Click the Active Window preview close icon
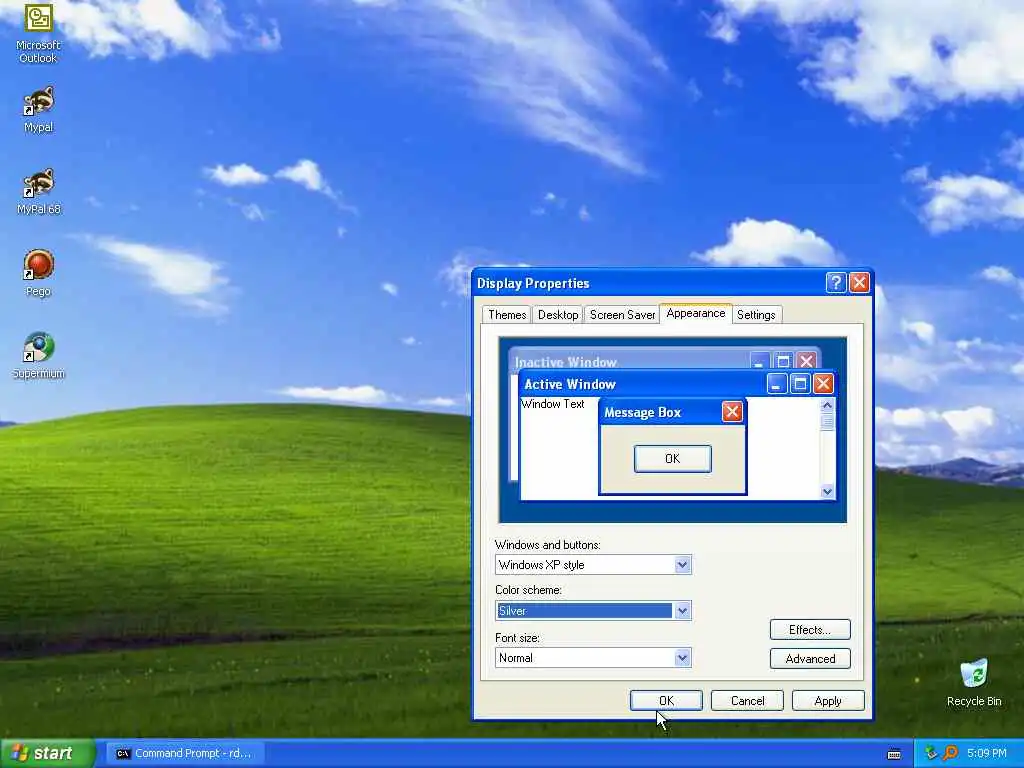 click(823, 383)
